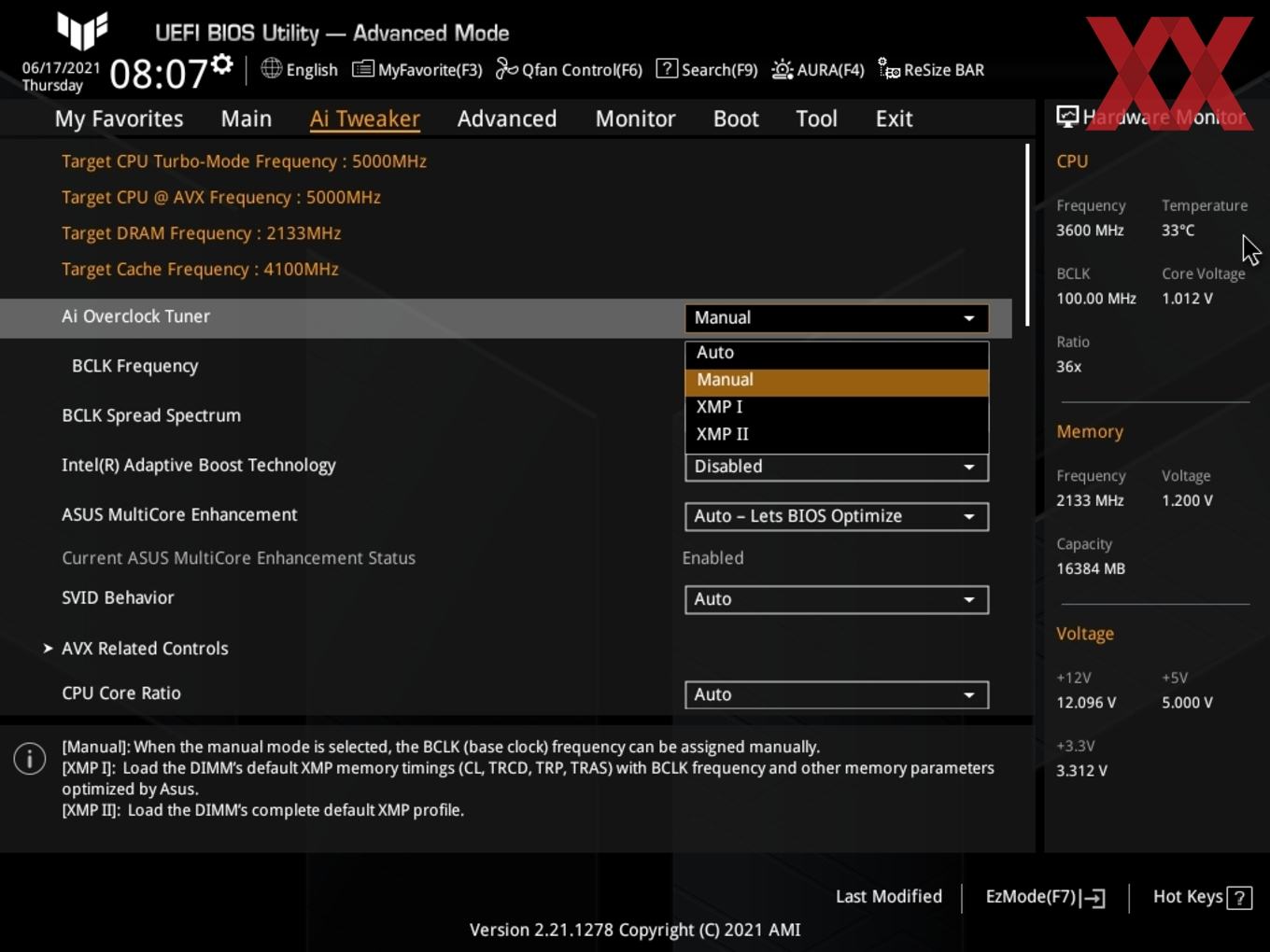Select XMP II option

[837, 434]
